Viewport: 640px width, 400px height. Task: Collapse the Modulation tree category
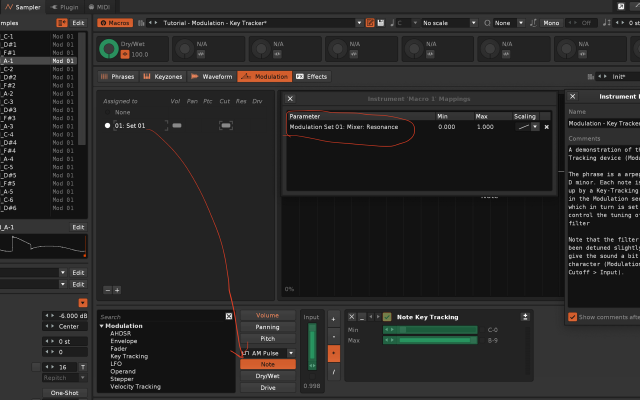pos(102,326)
